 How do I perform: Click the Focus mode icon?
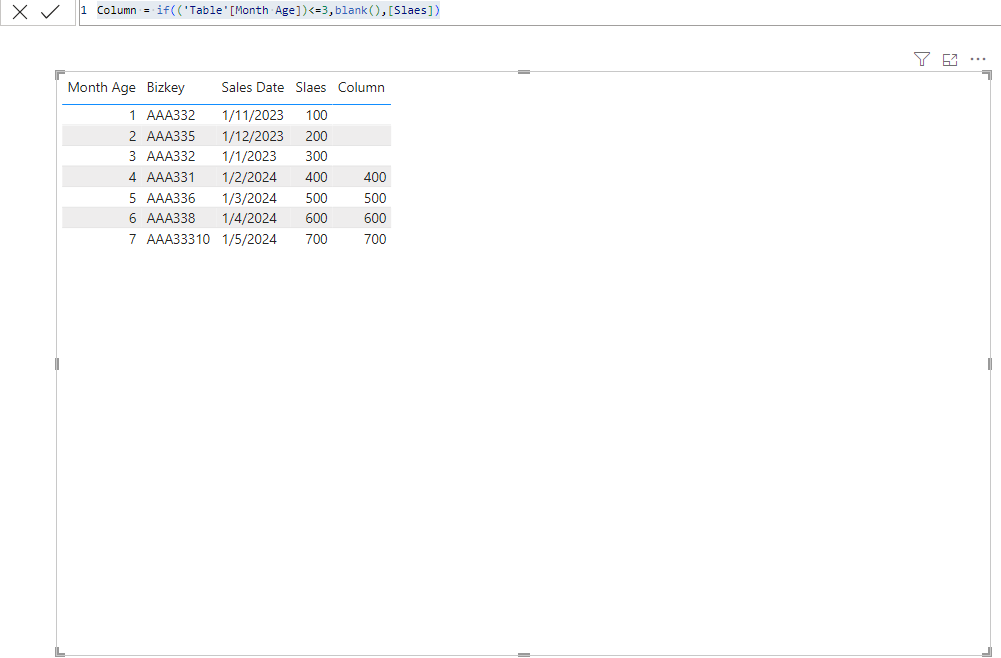950,59
